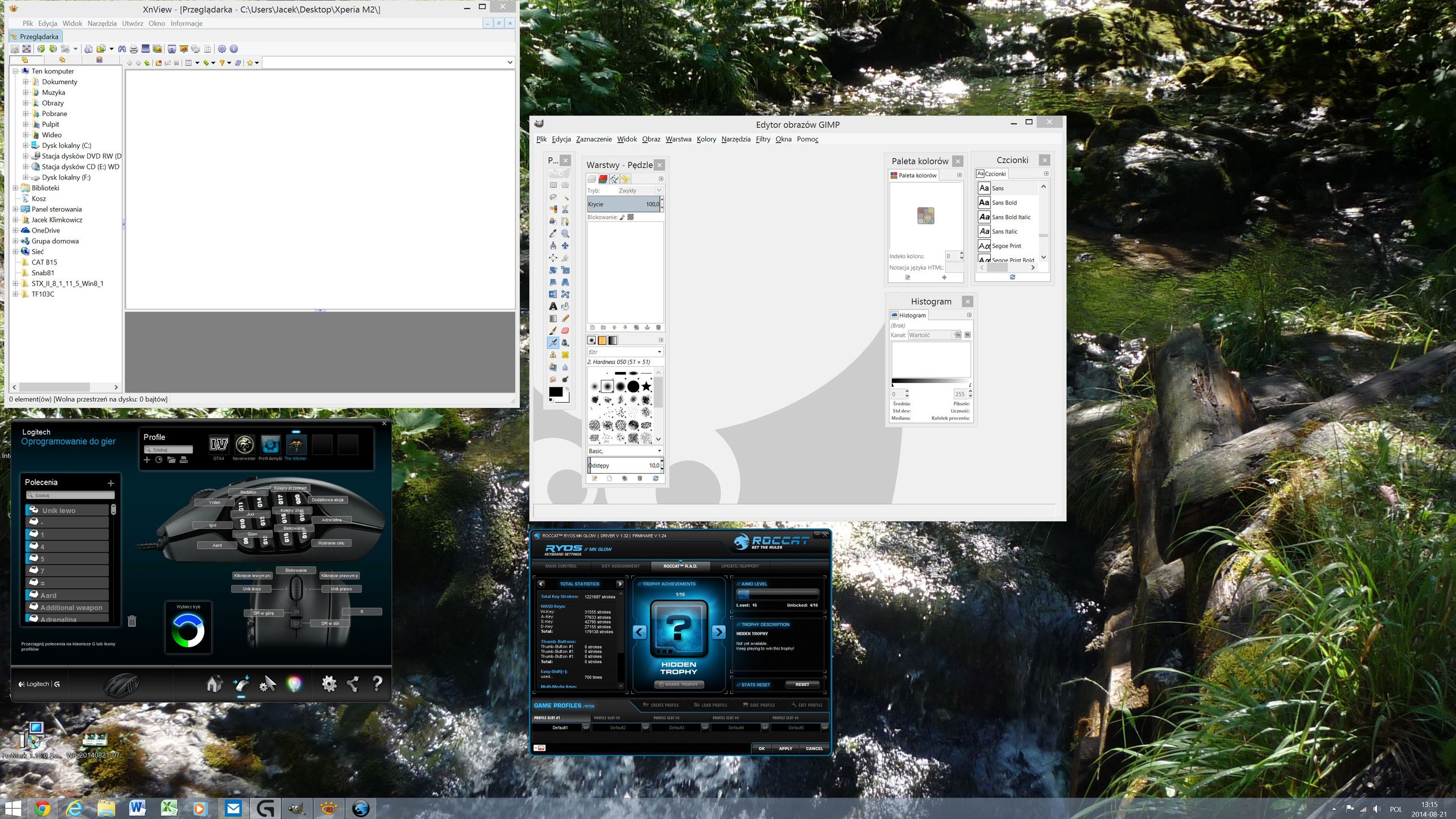Switch to KEY ASSIGNMENT tab in Roccat
Screen dimensions: 1456x819
click(621, 566)
